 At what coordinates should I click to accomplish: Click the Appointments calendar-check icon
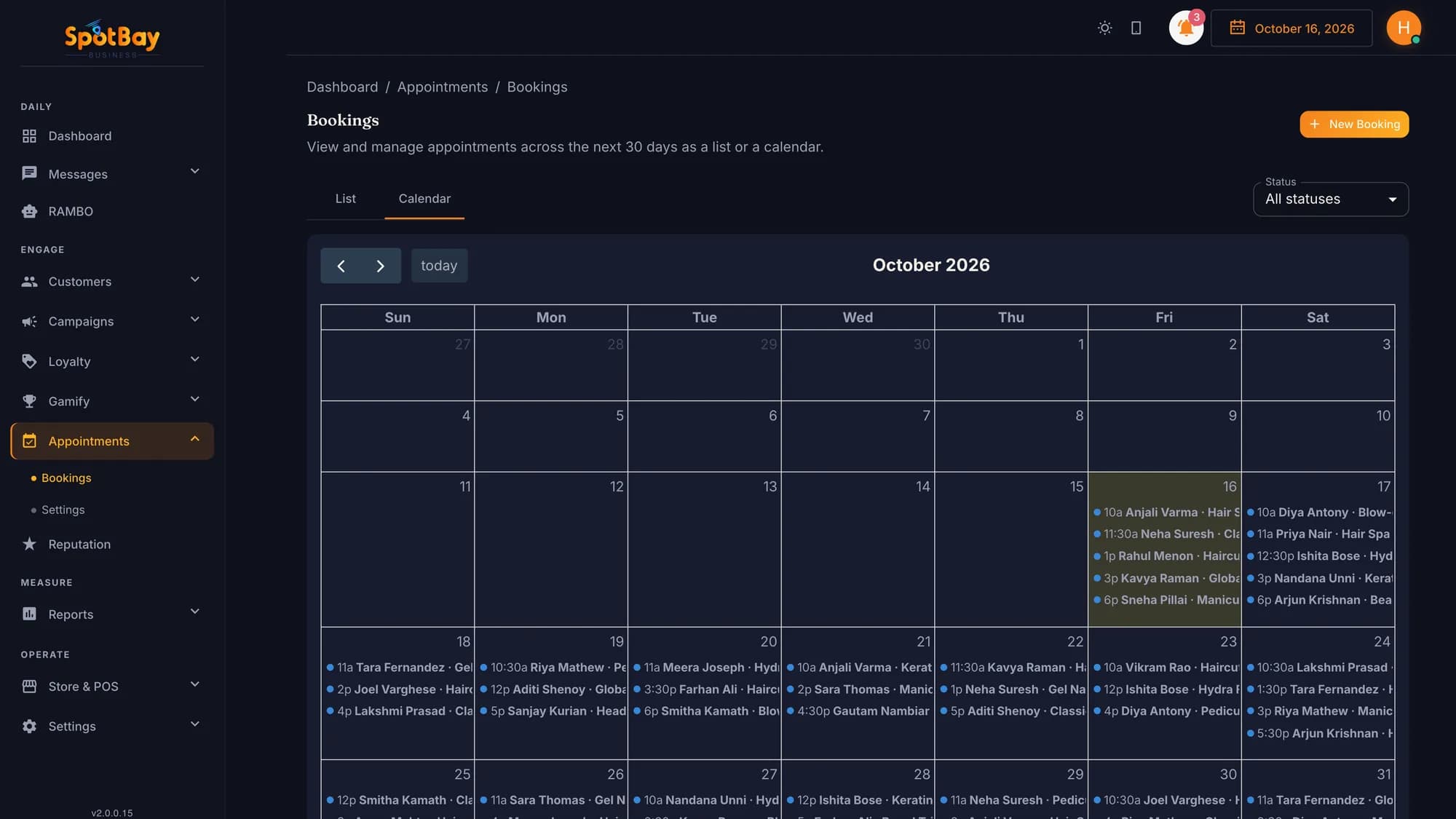(x=29, y=441)
